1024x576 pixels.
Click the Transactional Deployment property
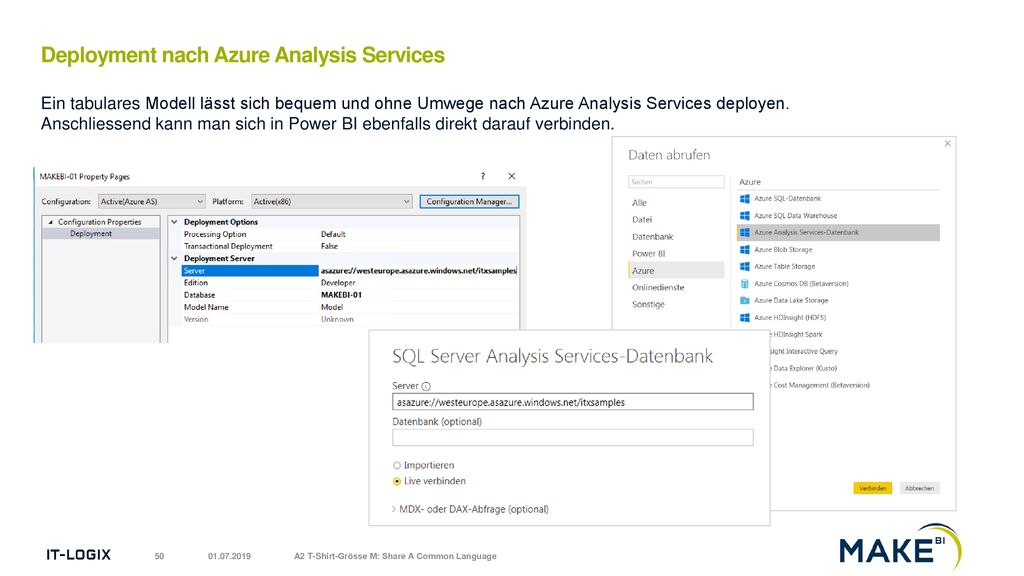pos(228,247)
